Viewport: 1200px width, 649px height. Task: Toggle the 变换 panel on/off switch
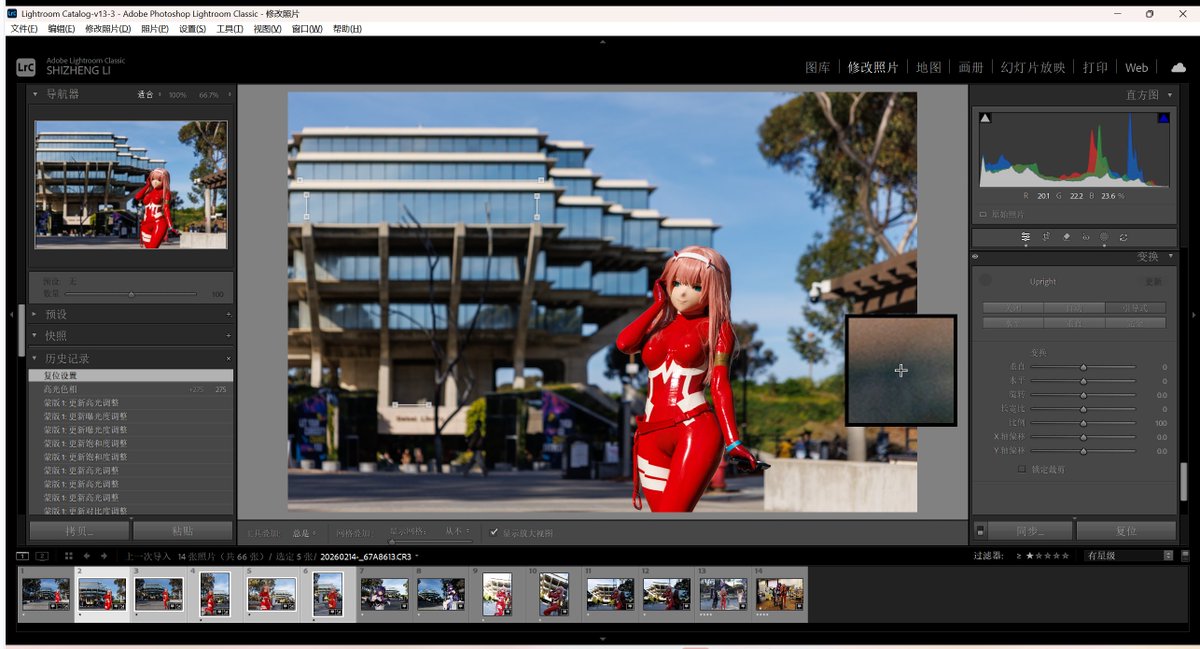pyautogui.click(x=977, y=257)
